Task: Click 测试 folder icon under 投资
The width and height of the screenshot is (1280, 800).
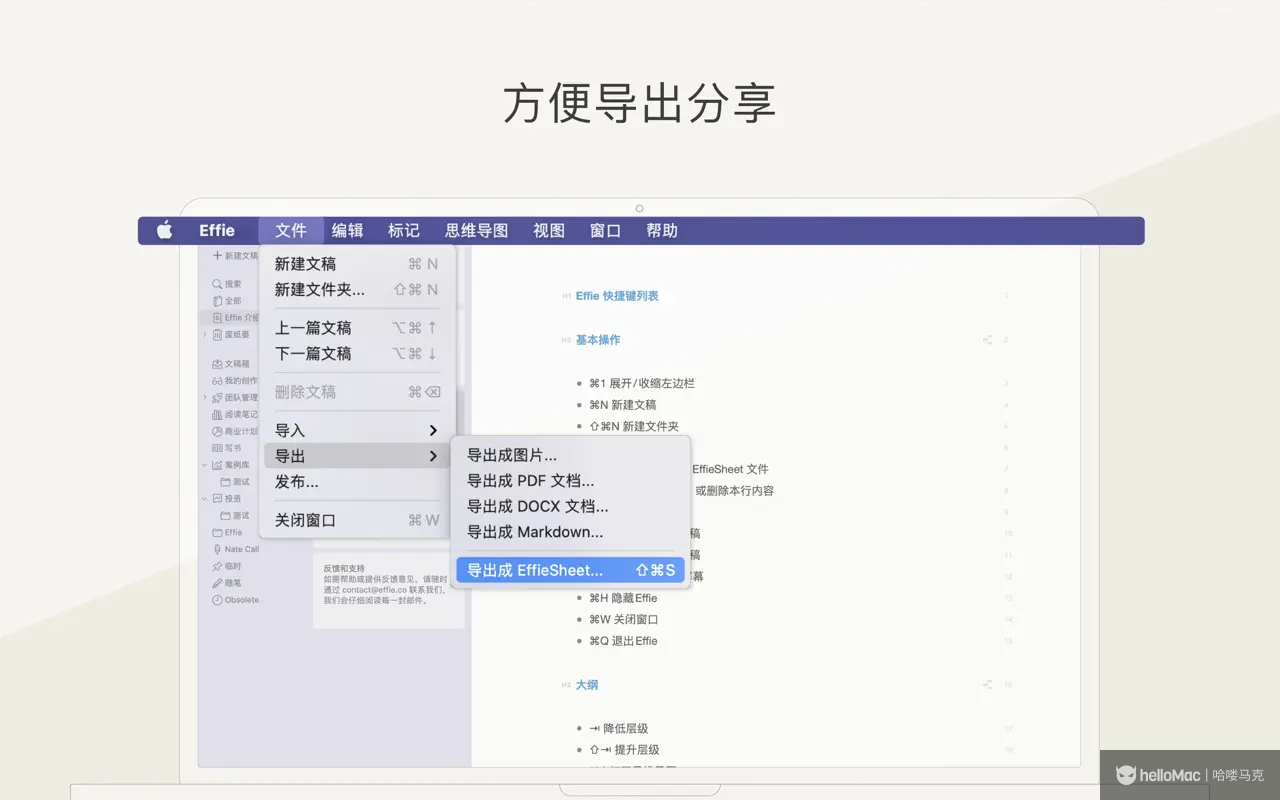Action: click(226, 515)
